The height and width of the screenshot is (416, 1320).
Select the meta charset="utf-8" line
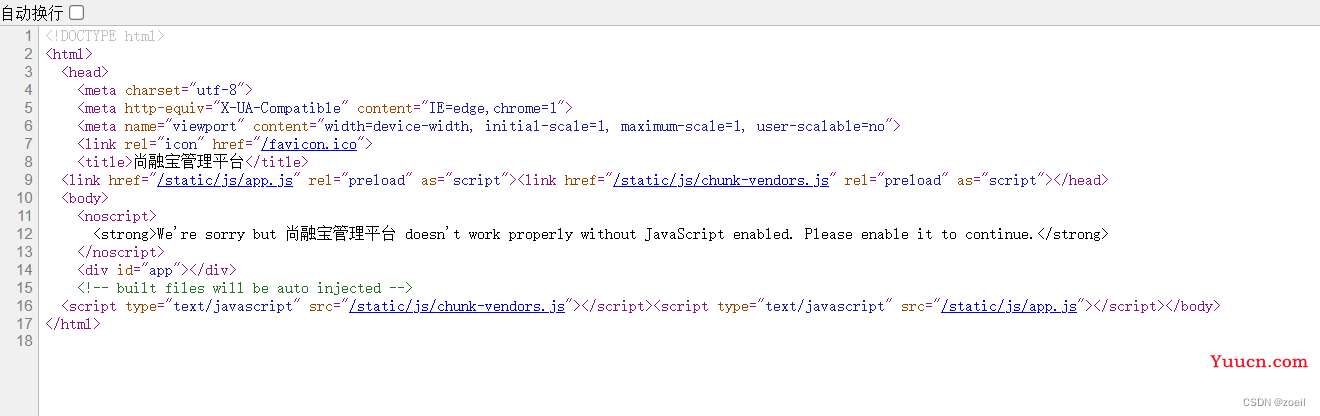[165, 90]
